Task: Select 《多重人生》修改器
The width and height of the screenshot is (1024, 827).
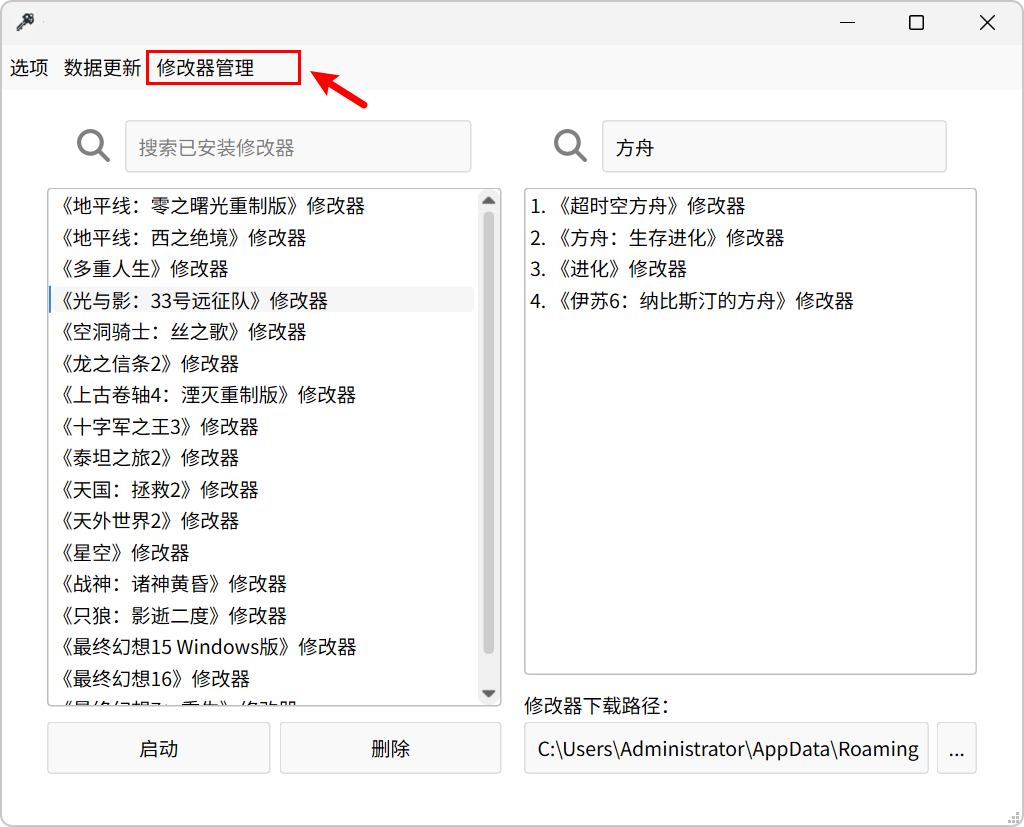Action: click(x=262, y=269)
